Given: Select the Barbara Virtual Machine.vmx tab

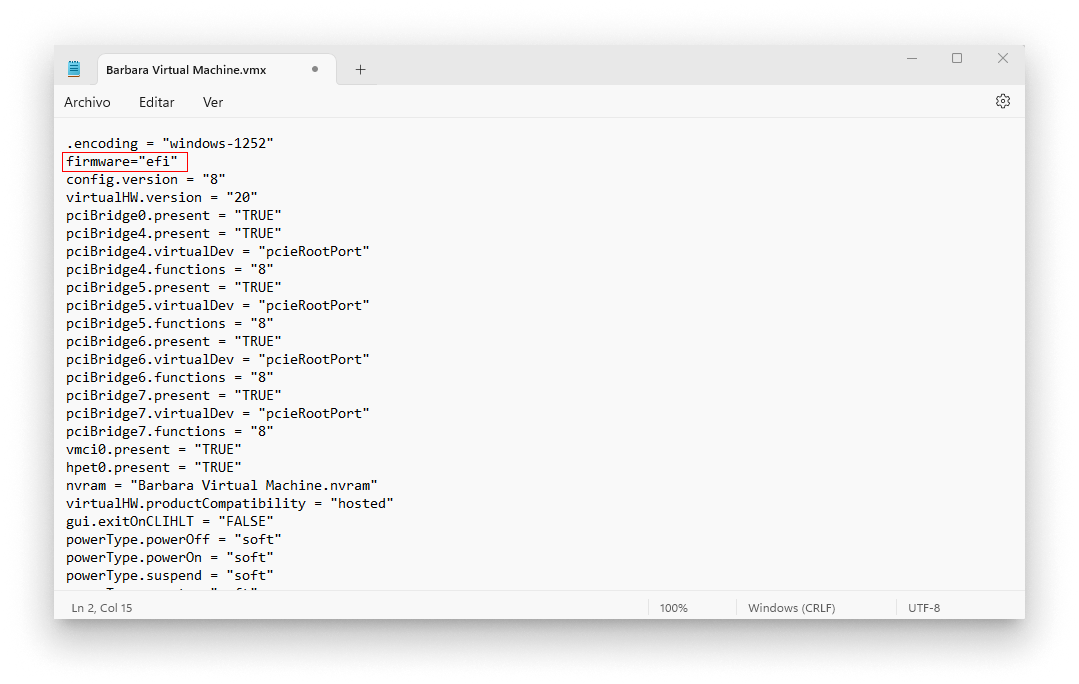Looking at the screenshot, I should (x=185, y=70).
